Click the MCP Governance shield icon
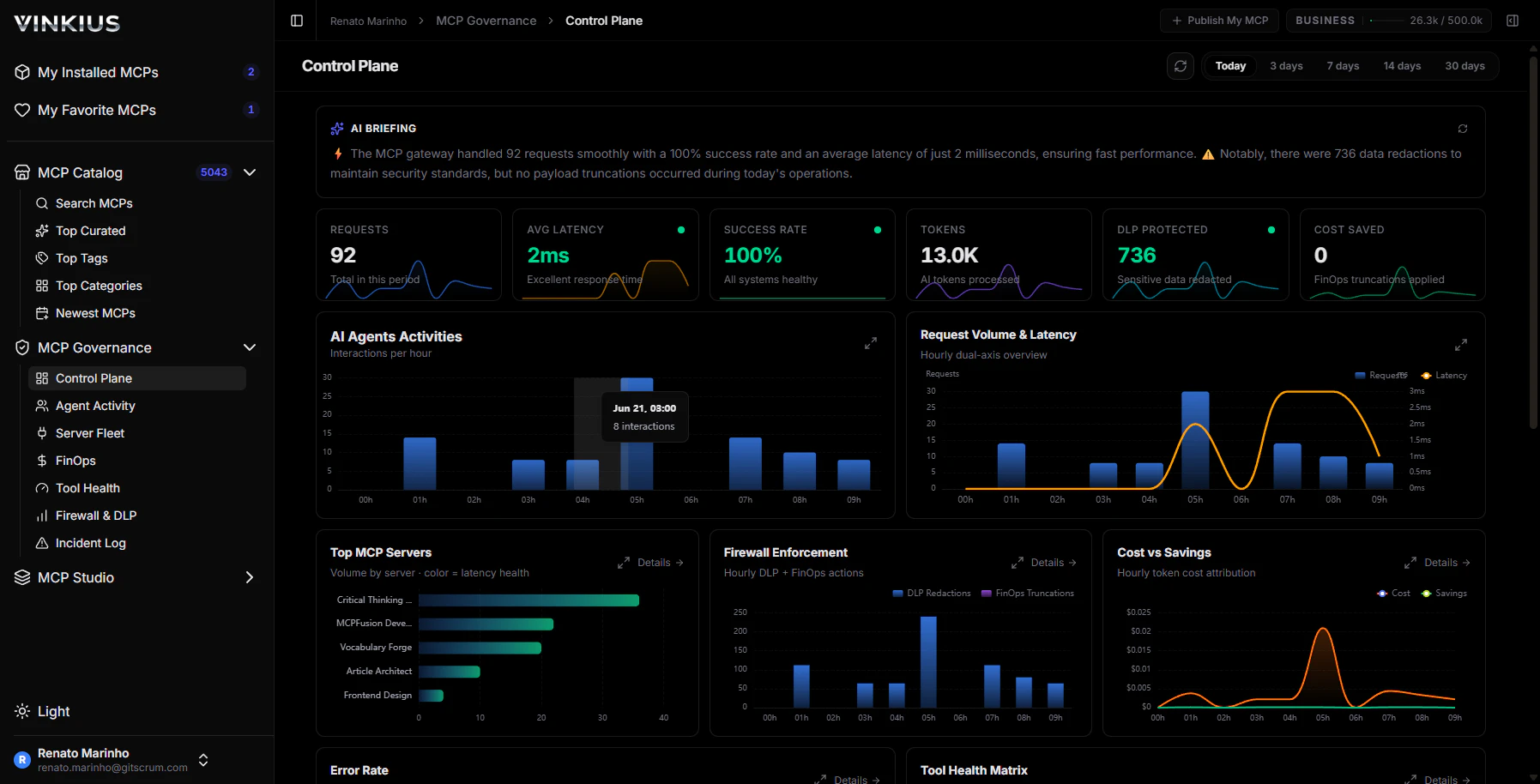The height and width of the screenshot is (784, 1540). 22,347
